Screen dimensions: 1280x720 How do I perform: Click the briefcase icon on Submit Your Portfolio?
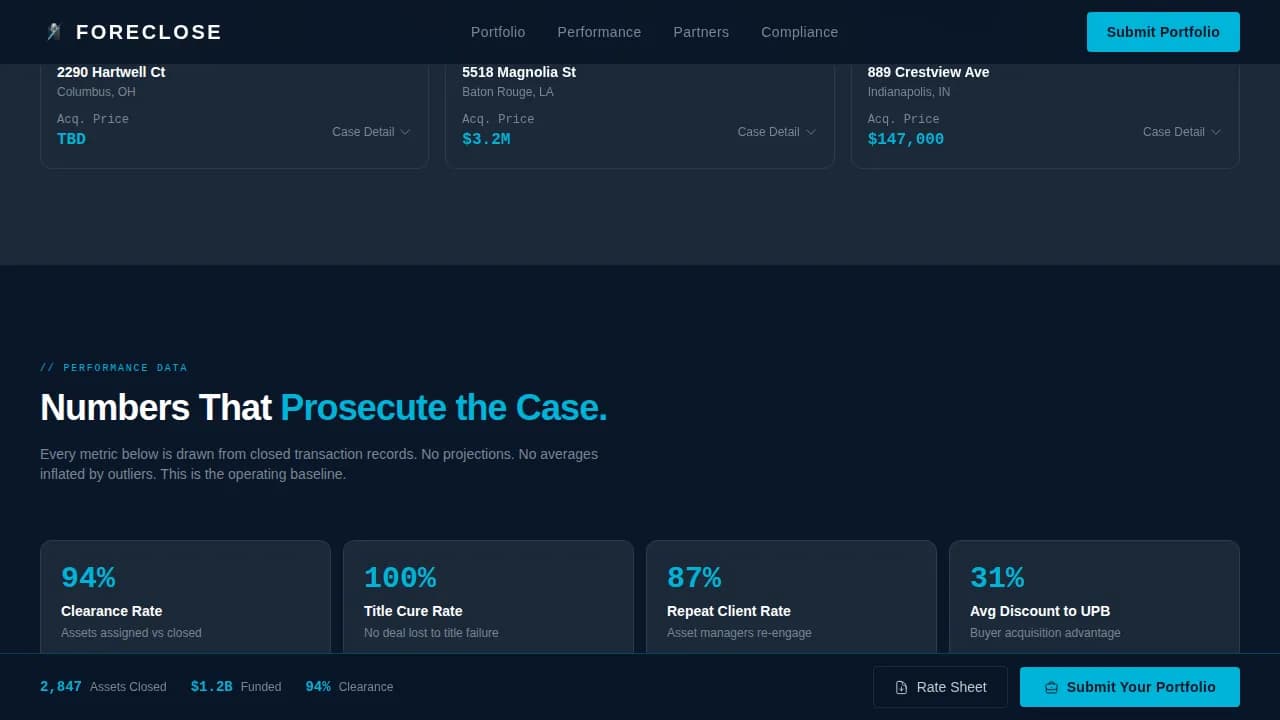[1051, 687]
